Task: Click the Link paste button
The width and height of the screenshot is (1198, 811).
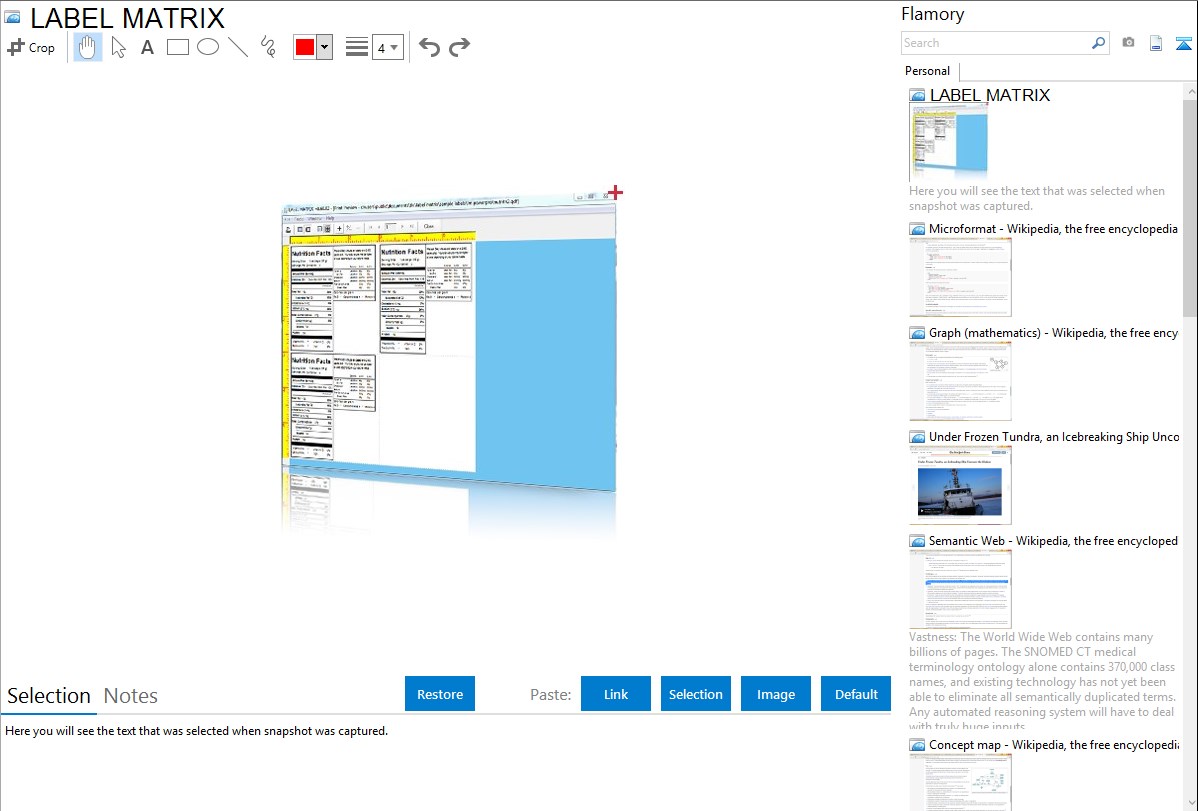Action: (616, 694)
